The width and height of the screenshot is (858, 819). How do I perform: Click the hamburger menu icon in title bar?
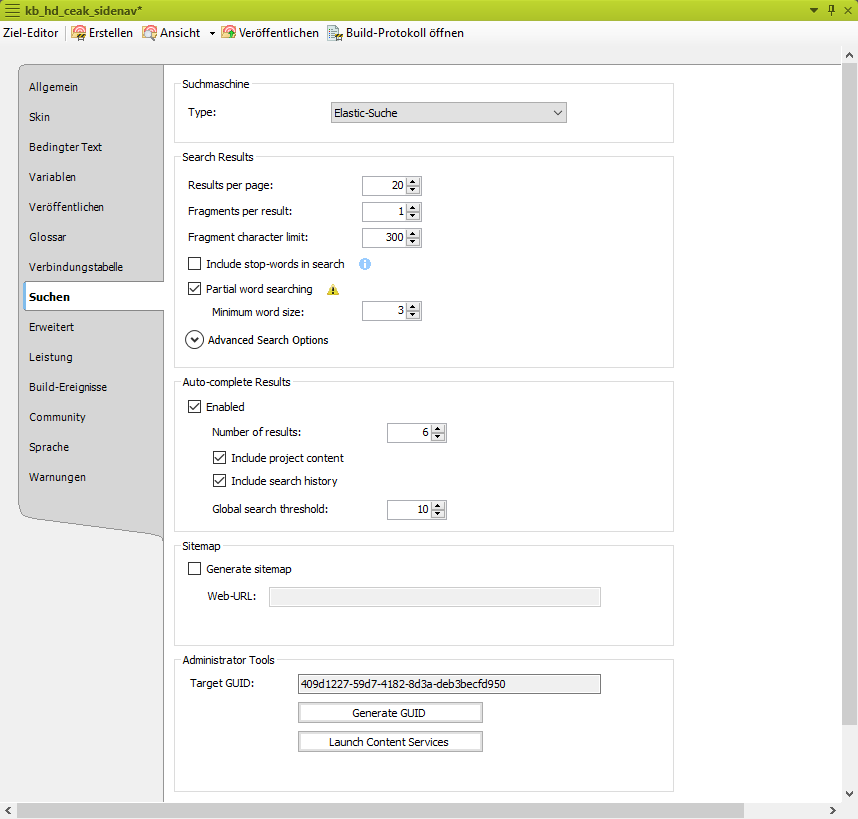(x=13, y=10)
